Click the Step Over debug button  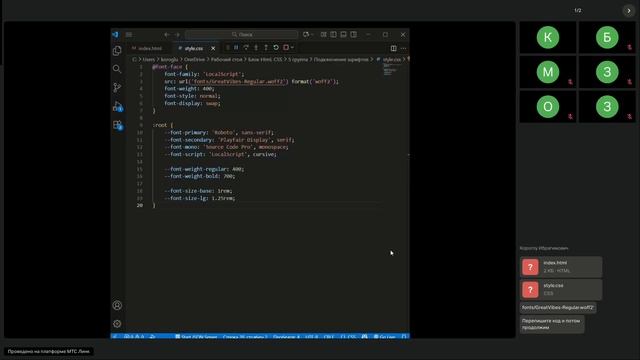246,48
